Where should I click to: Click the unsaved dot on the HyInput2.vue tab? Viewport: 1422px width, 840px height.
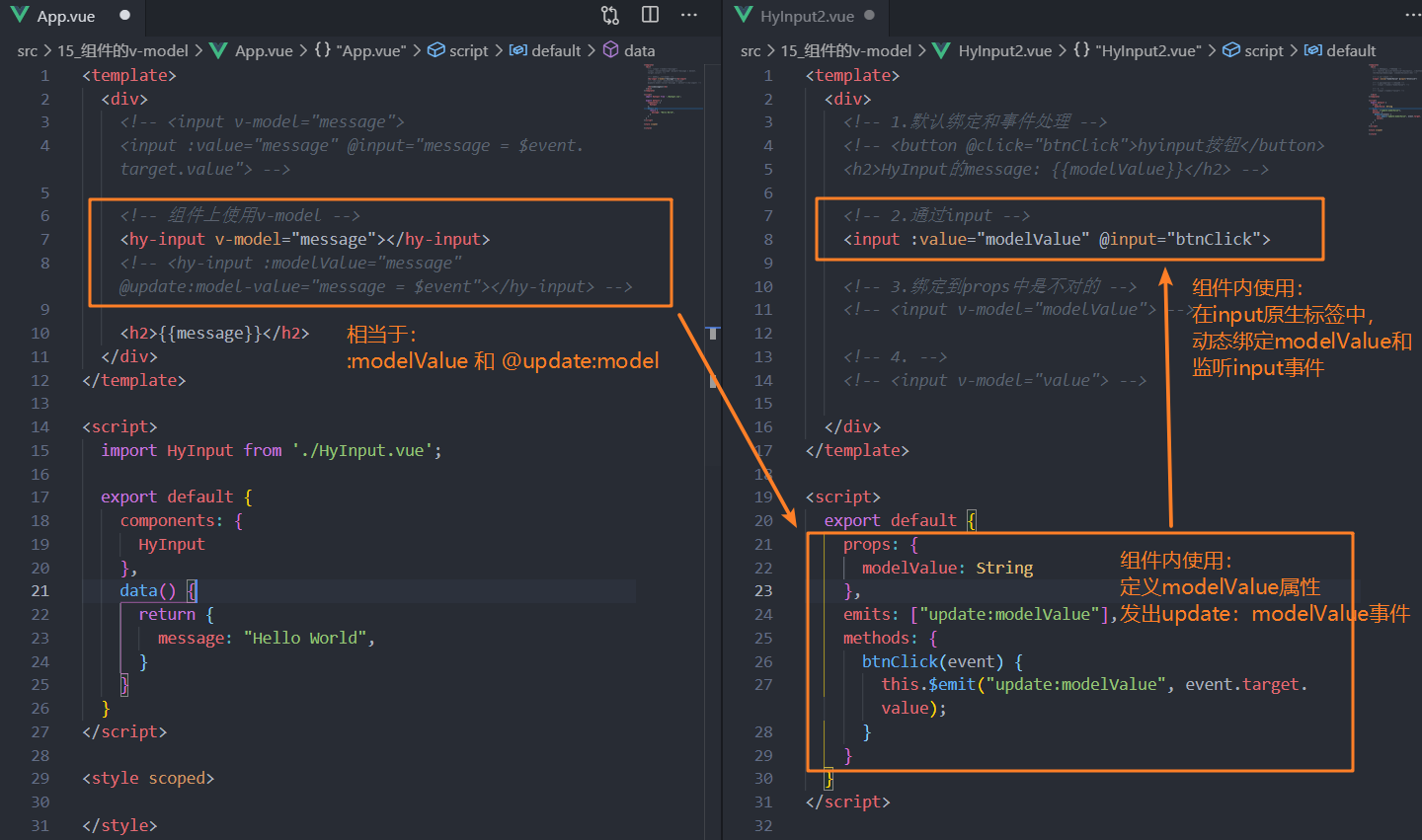point(871,15)
